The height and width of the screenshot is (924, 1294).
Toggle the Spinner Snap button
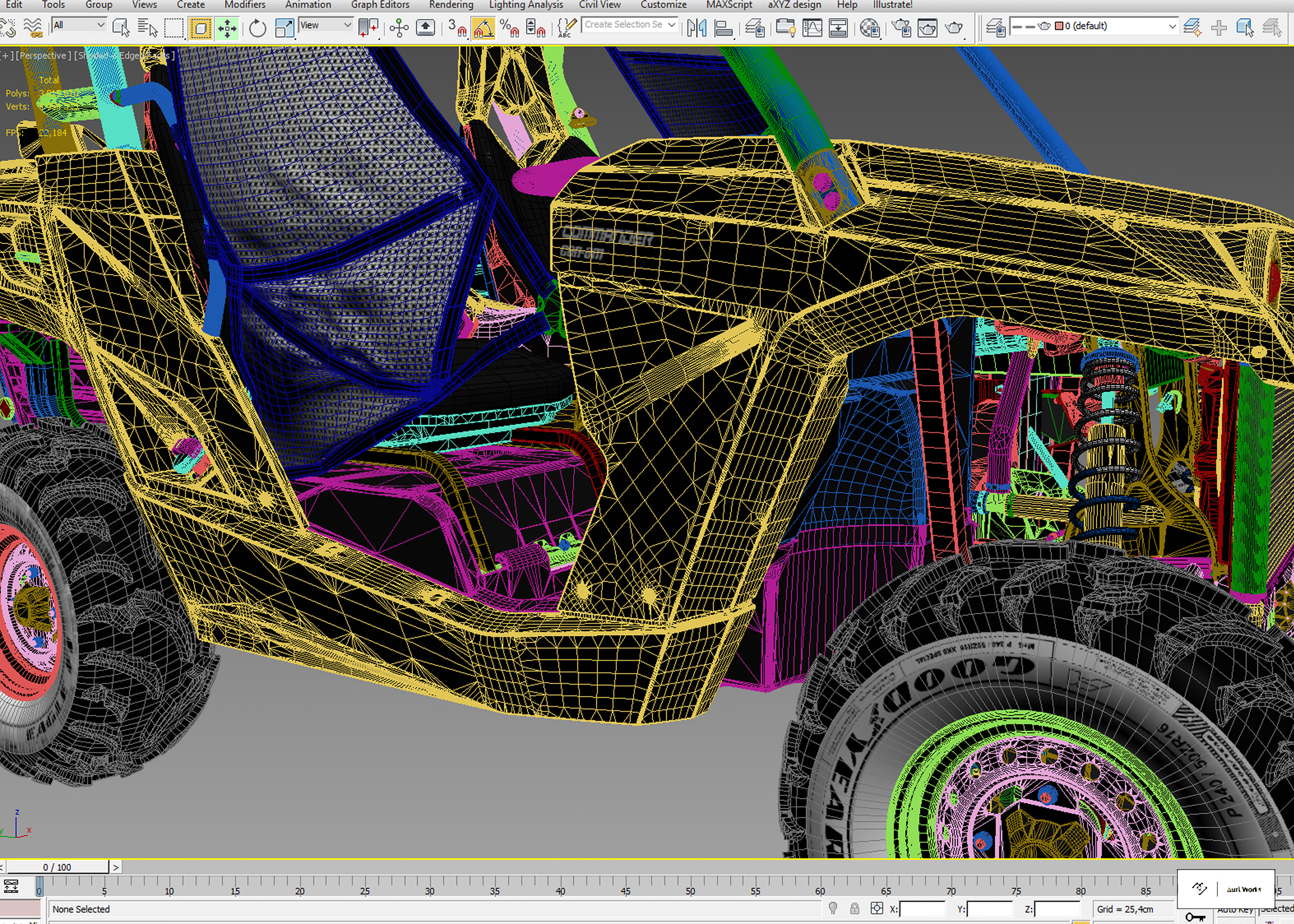(x=535, y=27)
